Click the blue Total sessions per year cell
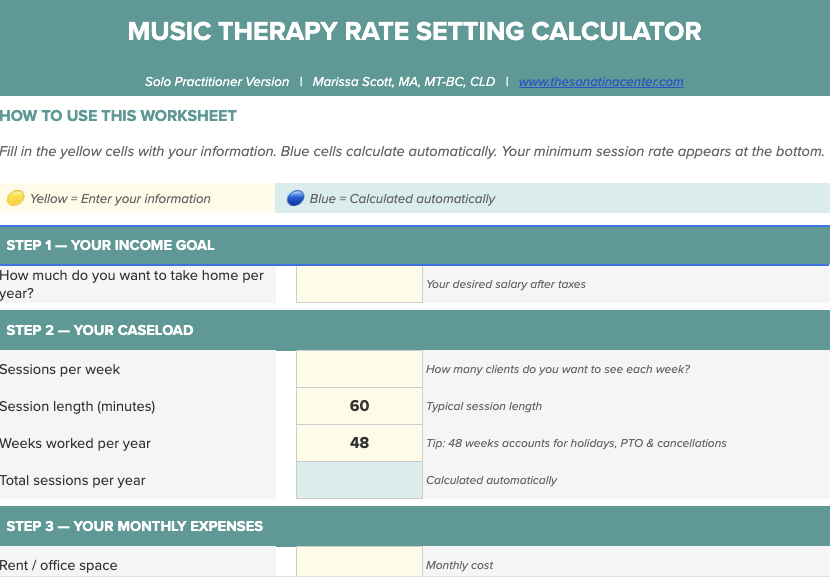Image resolution: width=830 pixels, height=582 pixels. click(x=359, y=480)
